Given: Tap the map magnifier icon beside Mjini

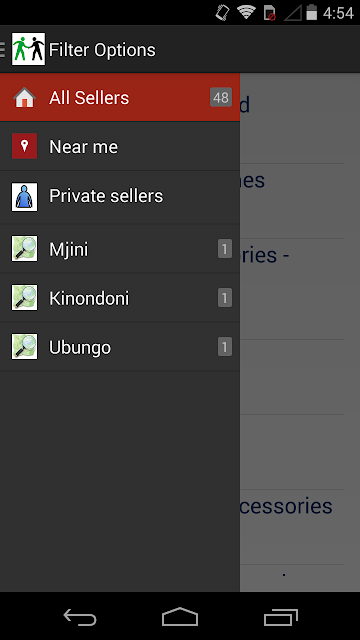Looking at the screenshot, I should pos(24,249).
